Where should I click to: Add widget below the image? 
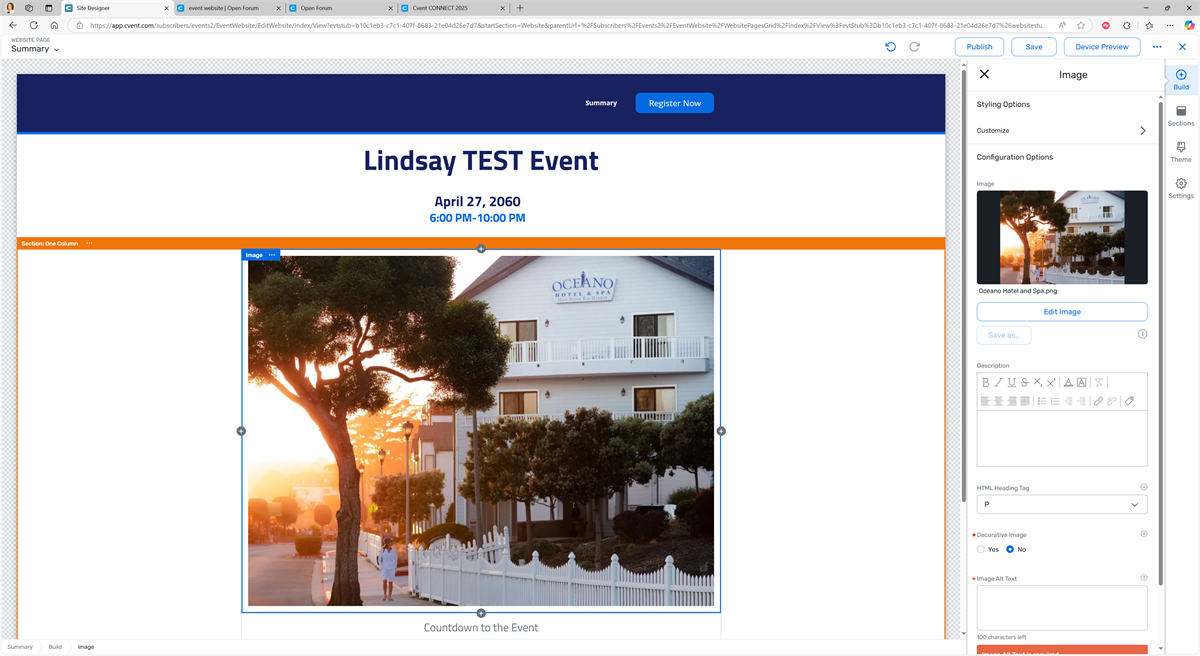tap(481, 613)
